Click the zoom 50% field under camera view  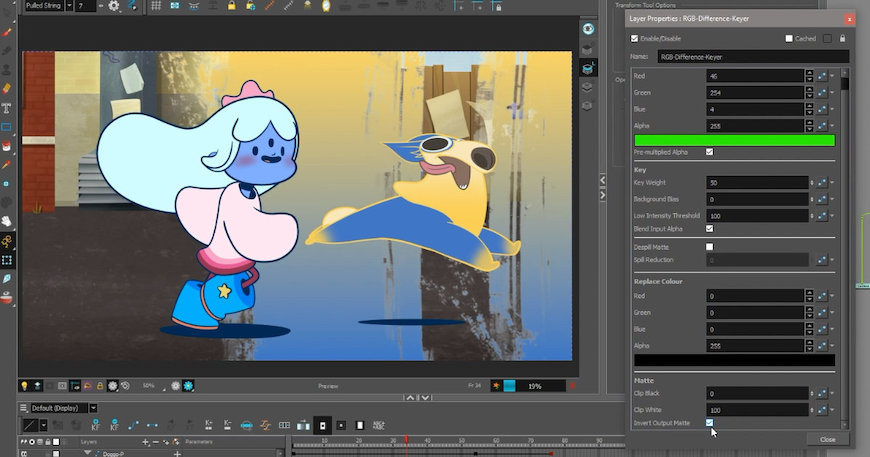tap(149, 385)
